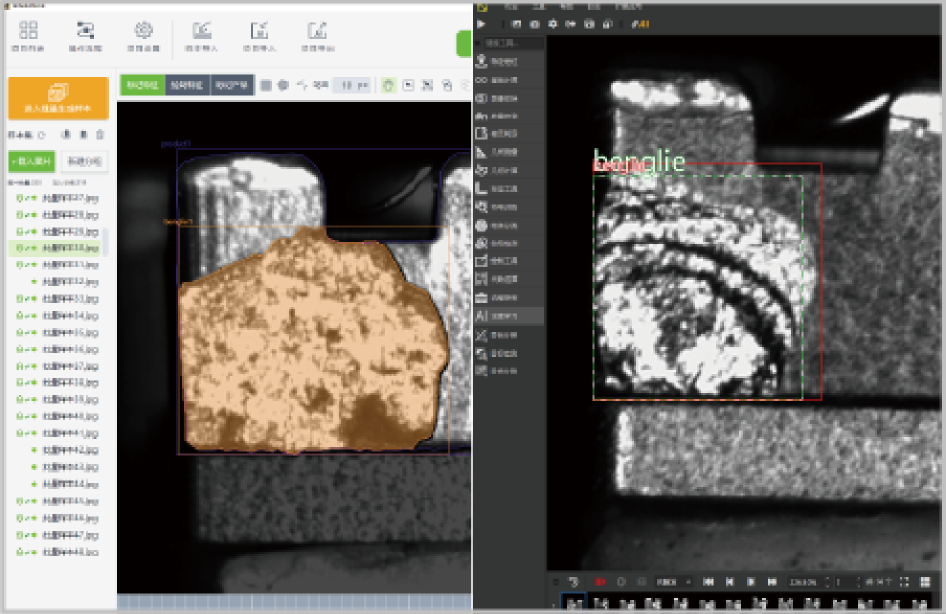Click the workflow icon in top toolbar
This screenshot has height=614, width=946.
click(85, 31)
